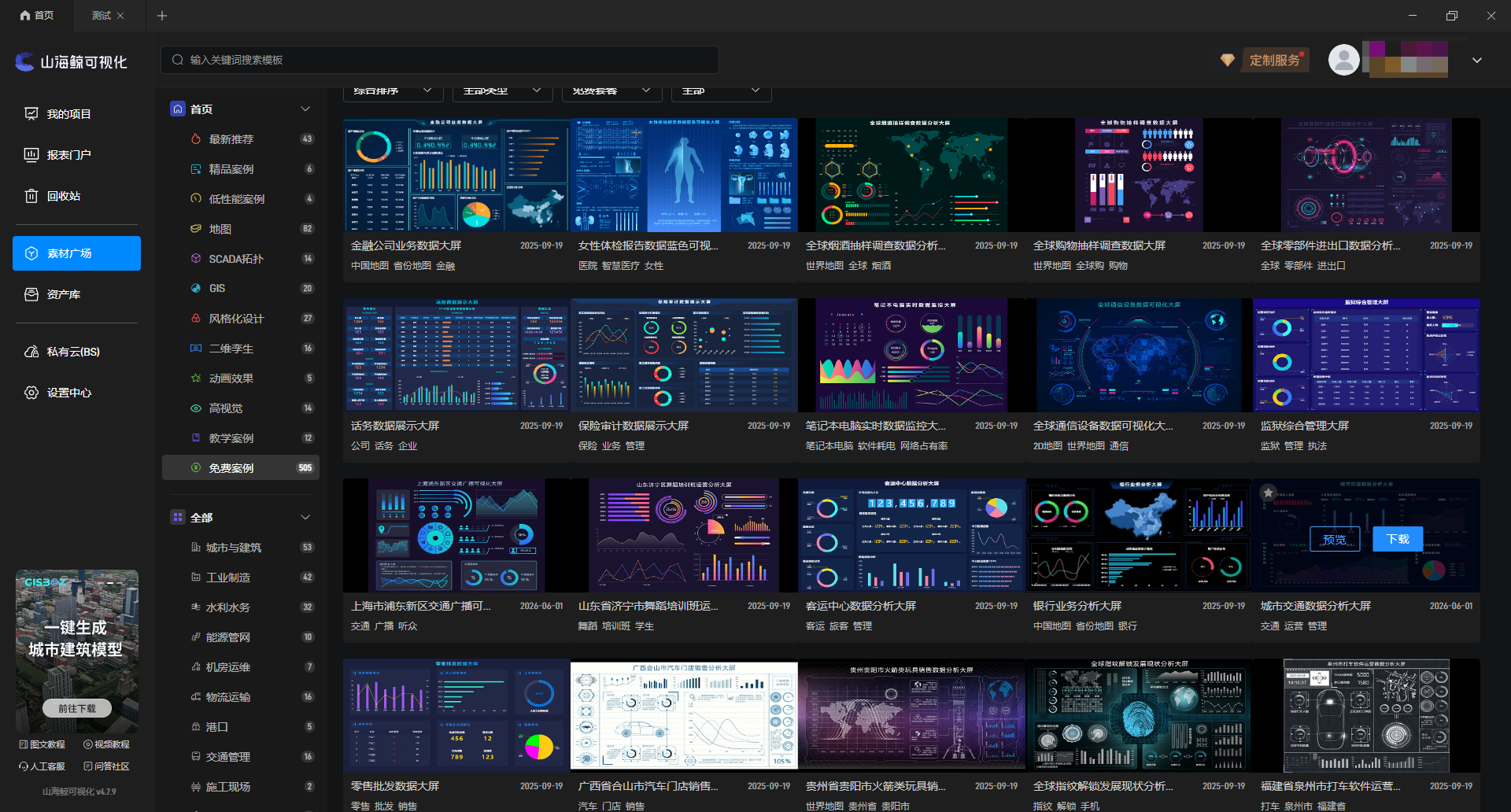The width and height of the screenshot is (1511, 812).
Task: Open the account dropdown arrow beside the username
Action: pyautogui.click(x=1477, y=61)
